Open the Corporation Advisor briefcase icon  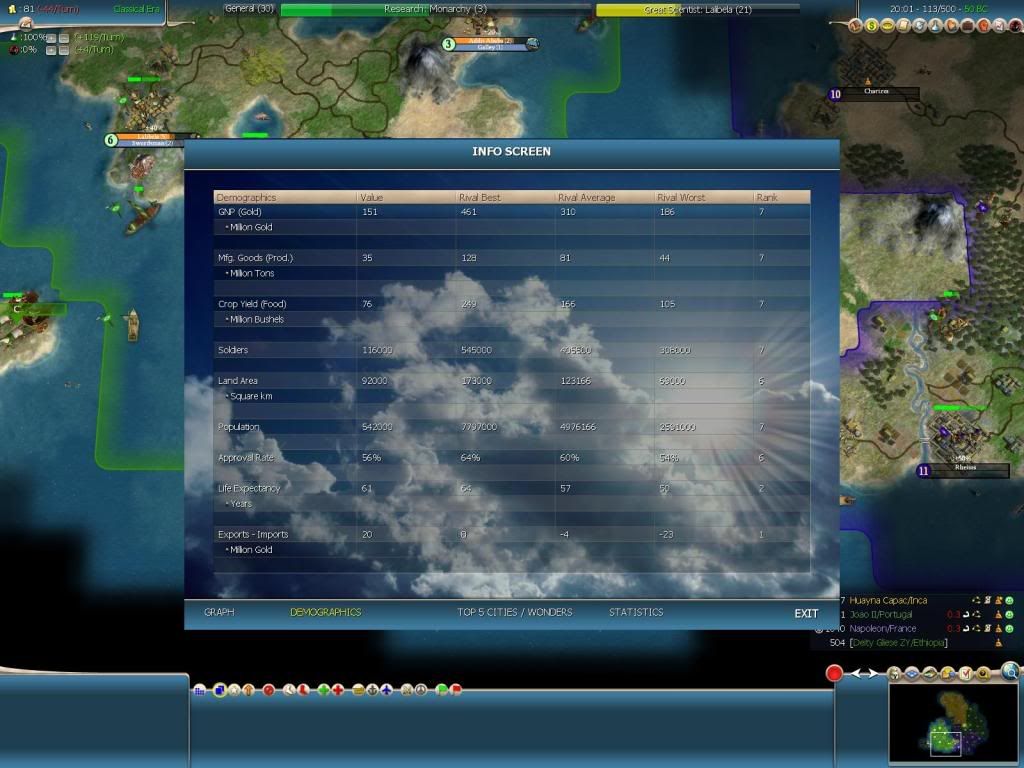(x=968, y=25)
